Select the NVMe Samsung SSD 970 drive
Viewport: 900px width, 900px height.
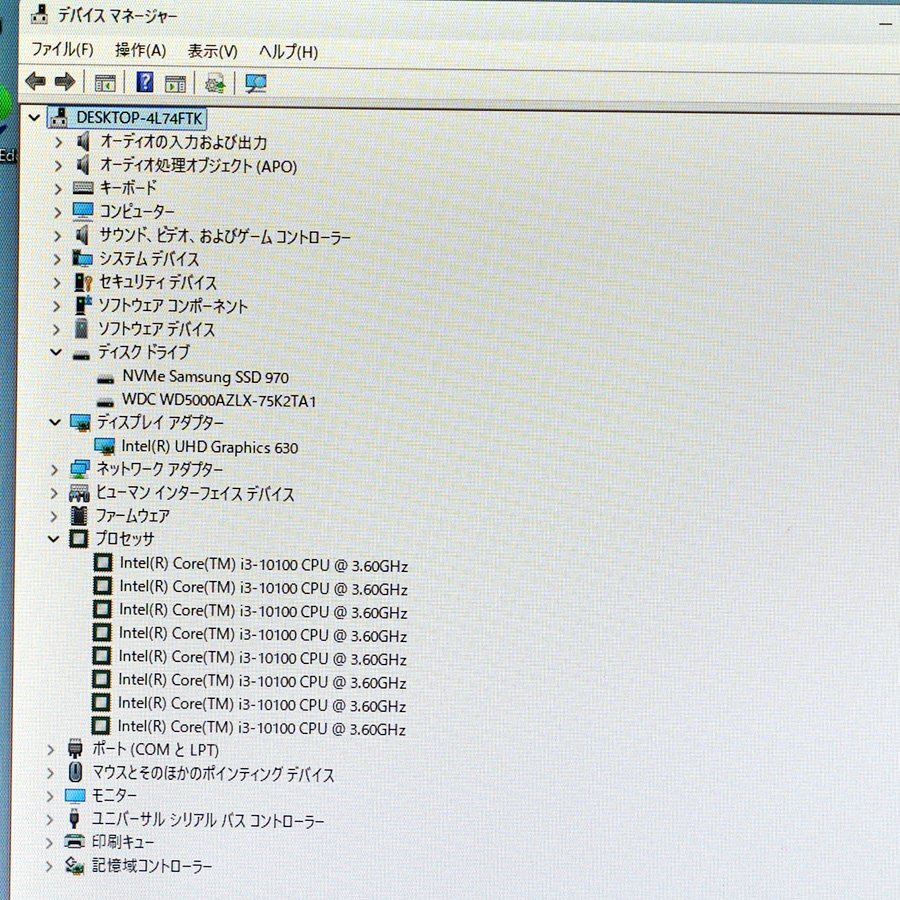(x=205, y=377)
